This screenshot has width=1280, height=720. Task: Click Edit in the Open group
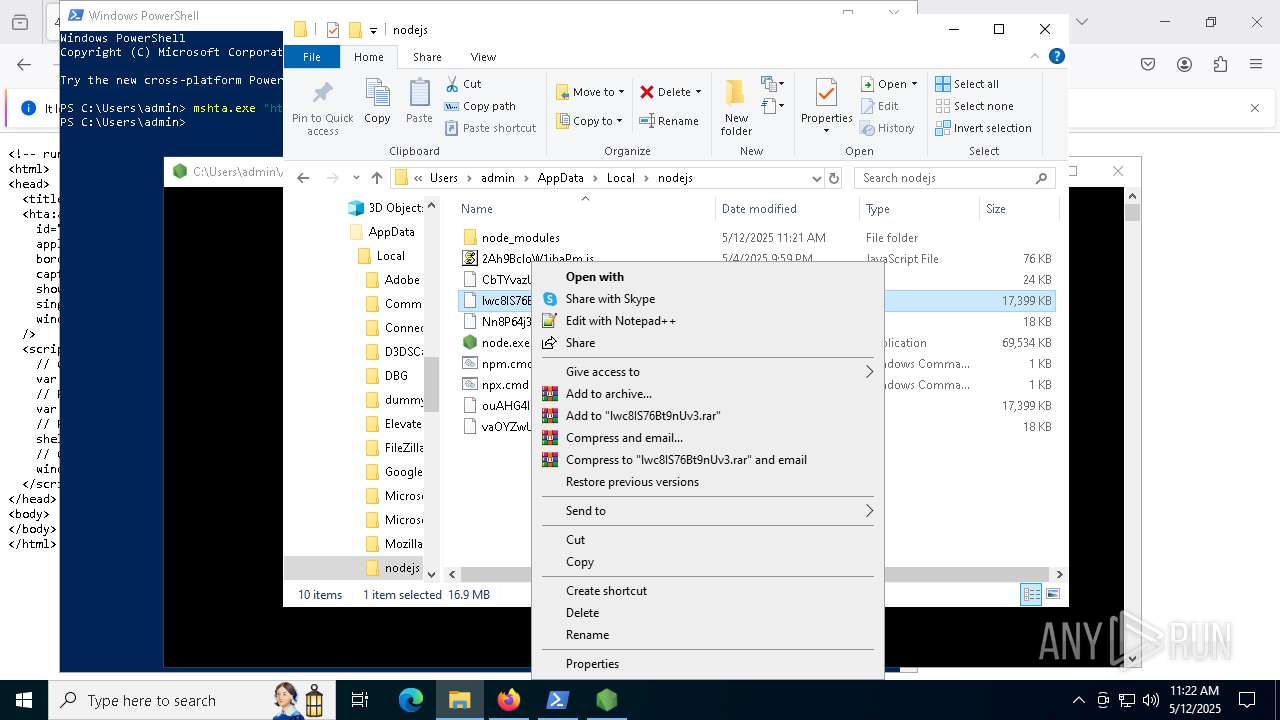[x=879, y=106]
